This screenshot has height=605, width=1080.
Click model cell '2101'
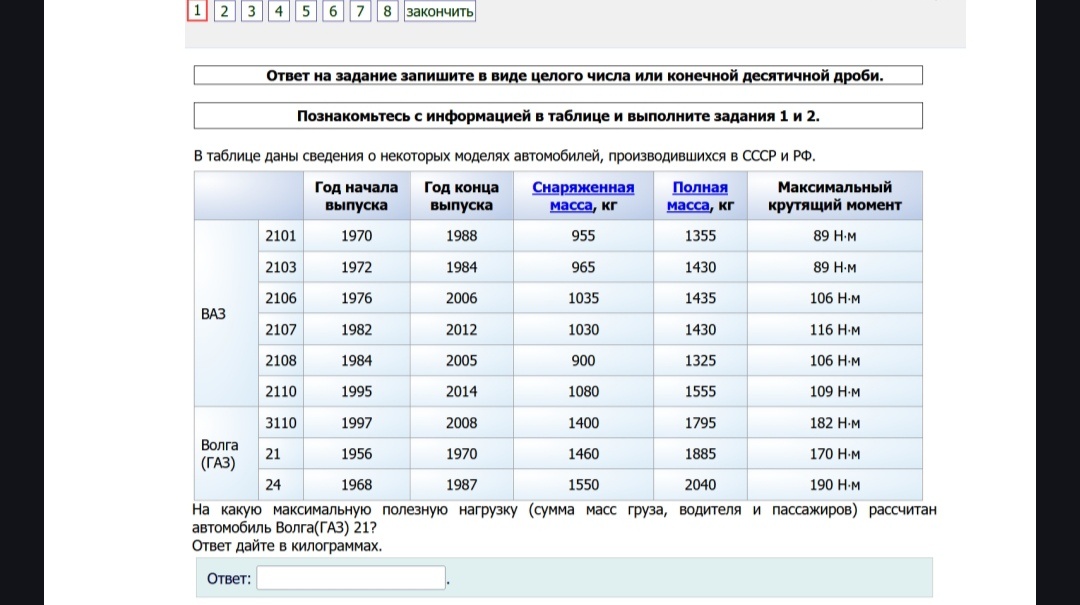tap(281, 236)
